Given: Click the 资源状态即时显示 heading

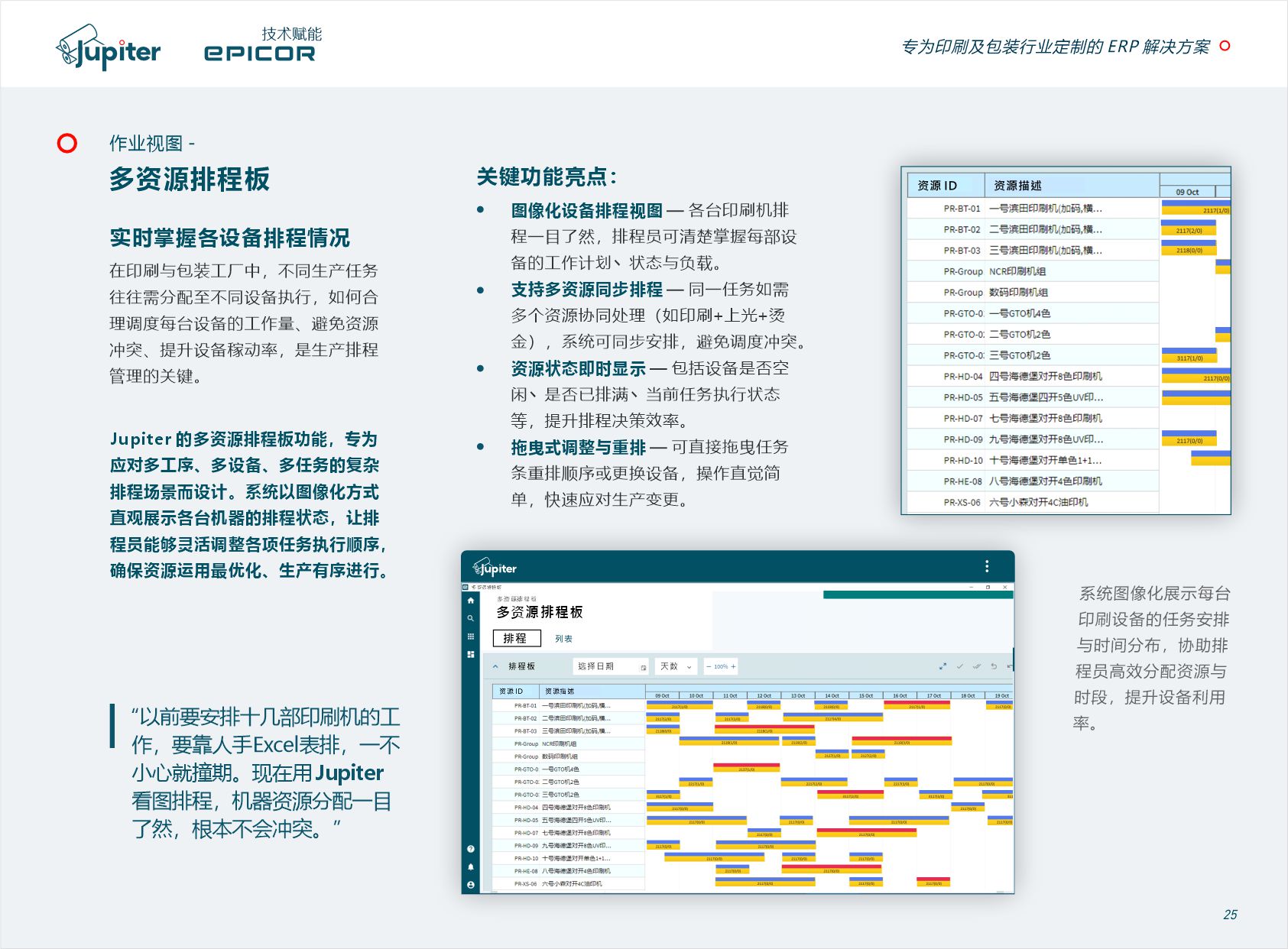Looking at the screenshot, I should (x=579, y=369).
